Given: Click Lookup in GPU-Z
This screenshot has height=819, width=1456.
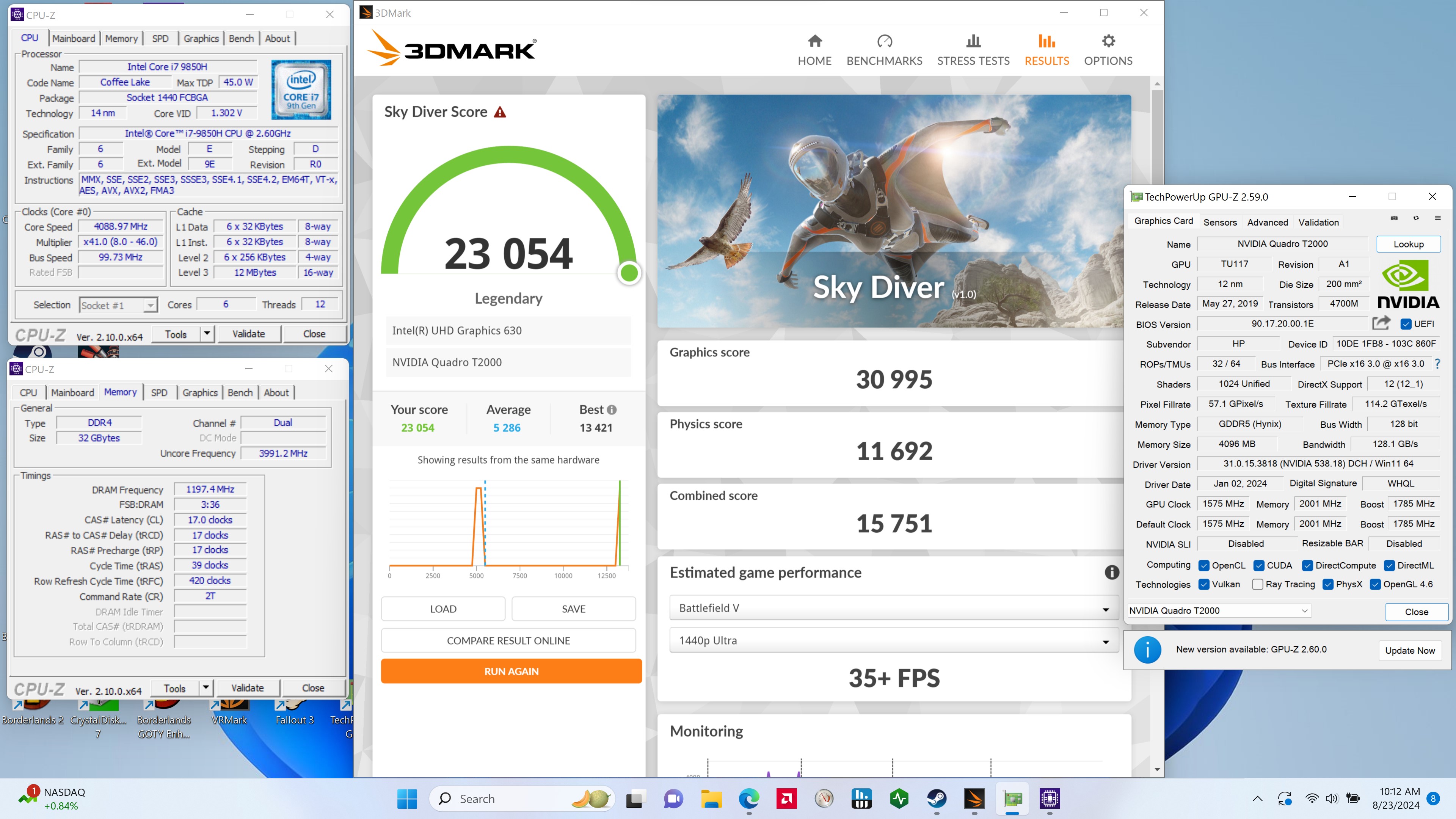Looking at the screenshot, I should coord(1408,244).
